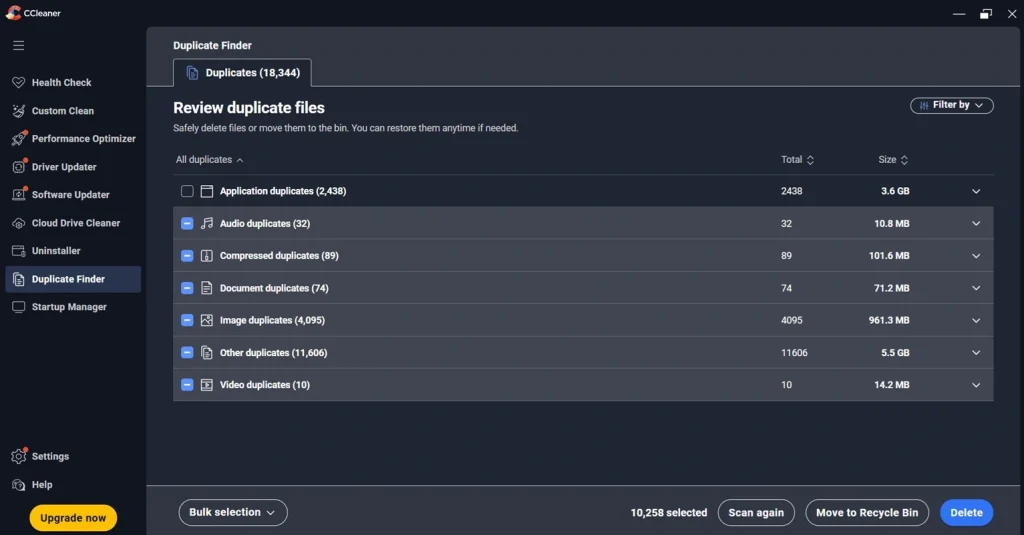
Task: Expand the Application duplicates row chevron
Action: click(976, 191)
